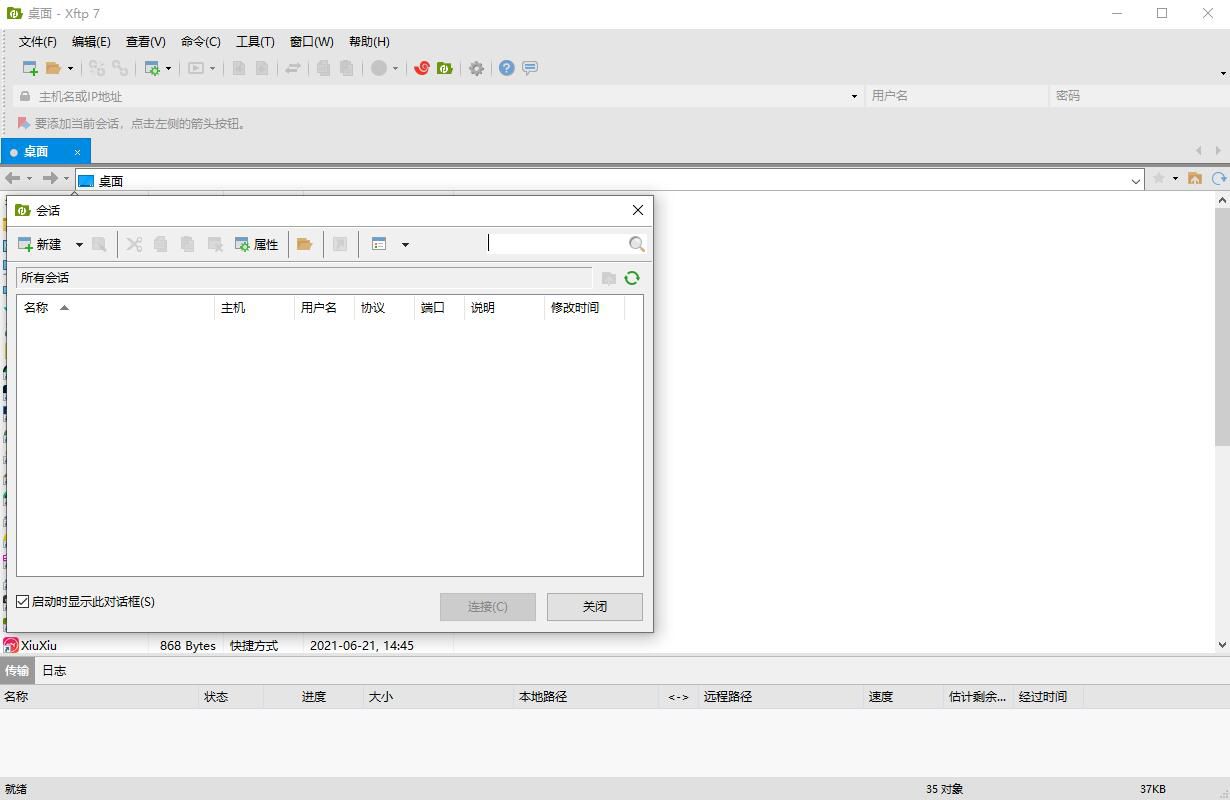Click the search box in sessions dialog
The height and width of the screenshot is (800, 1230).
pyautogui.click(x=557, y=243)
